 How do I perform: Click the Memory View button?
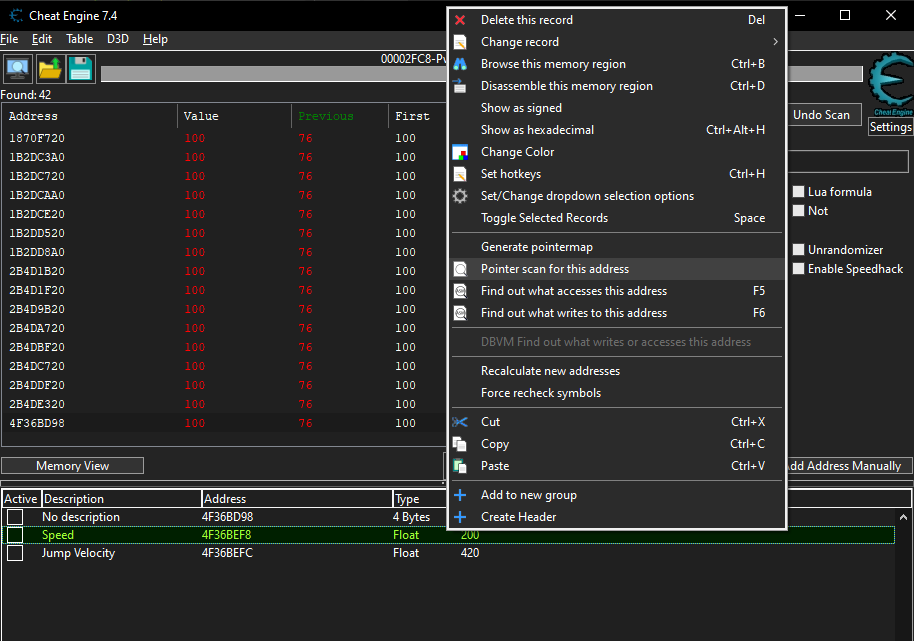point(72,466)
